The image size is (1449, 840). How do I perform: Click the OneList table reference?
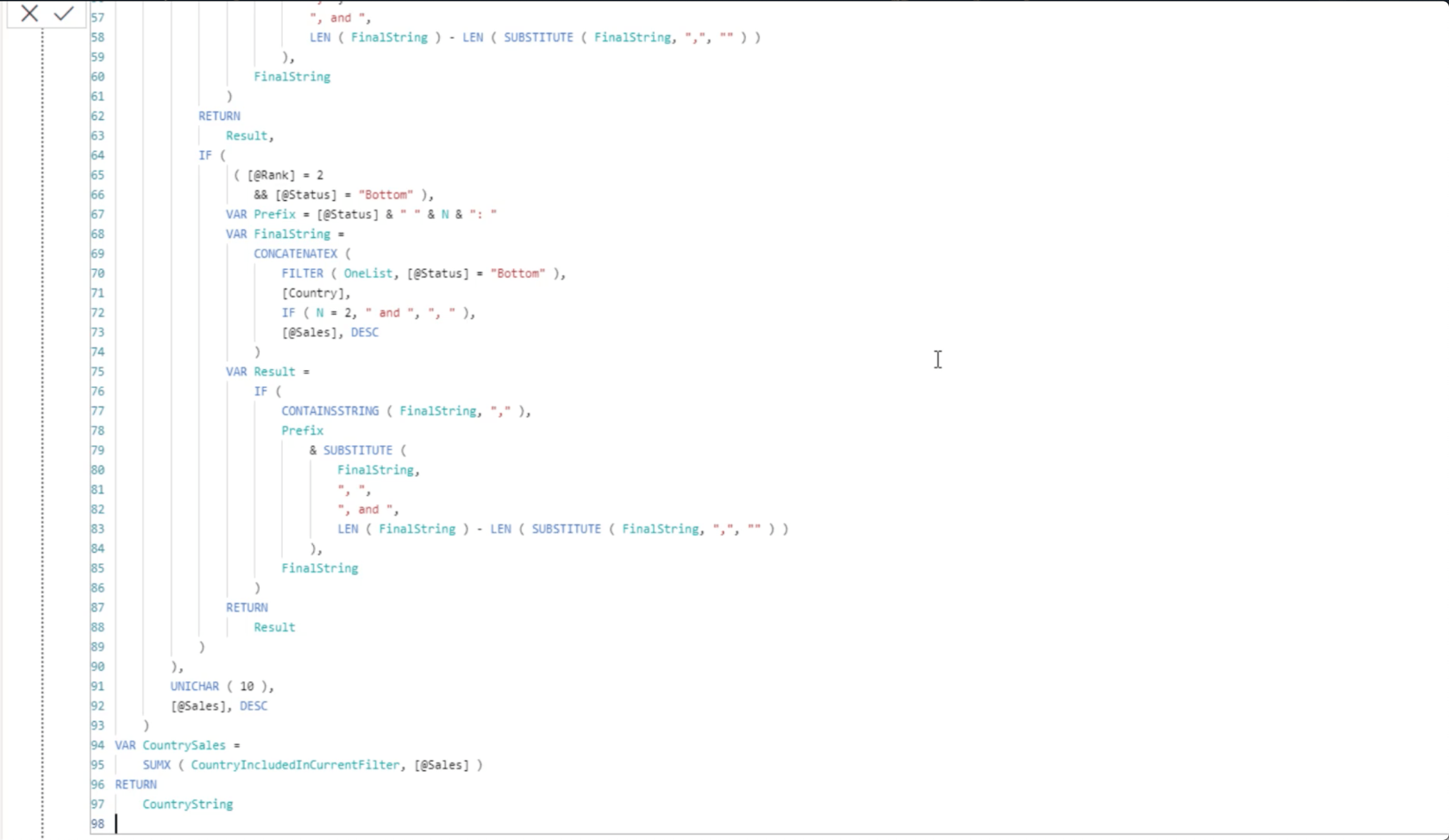click(367, 273)
